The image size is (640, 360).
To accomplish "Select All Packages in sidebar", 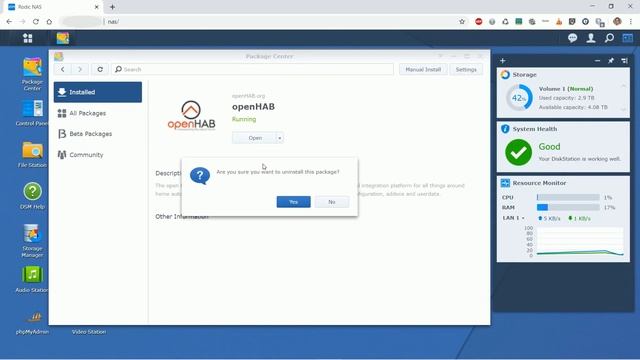I will click(98, 113).
